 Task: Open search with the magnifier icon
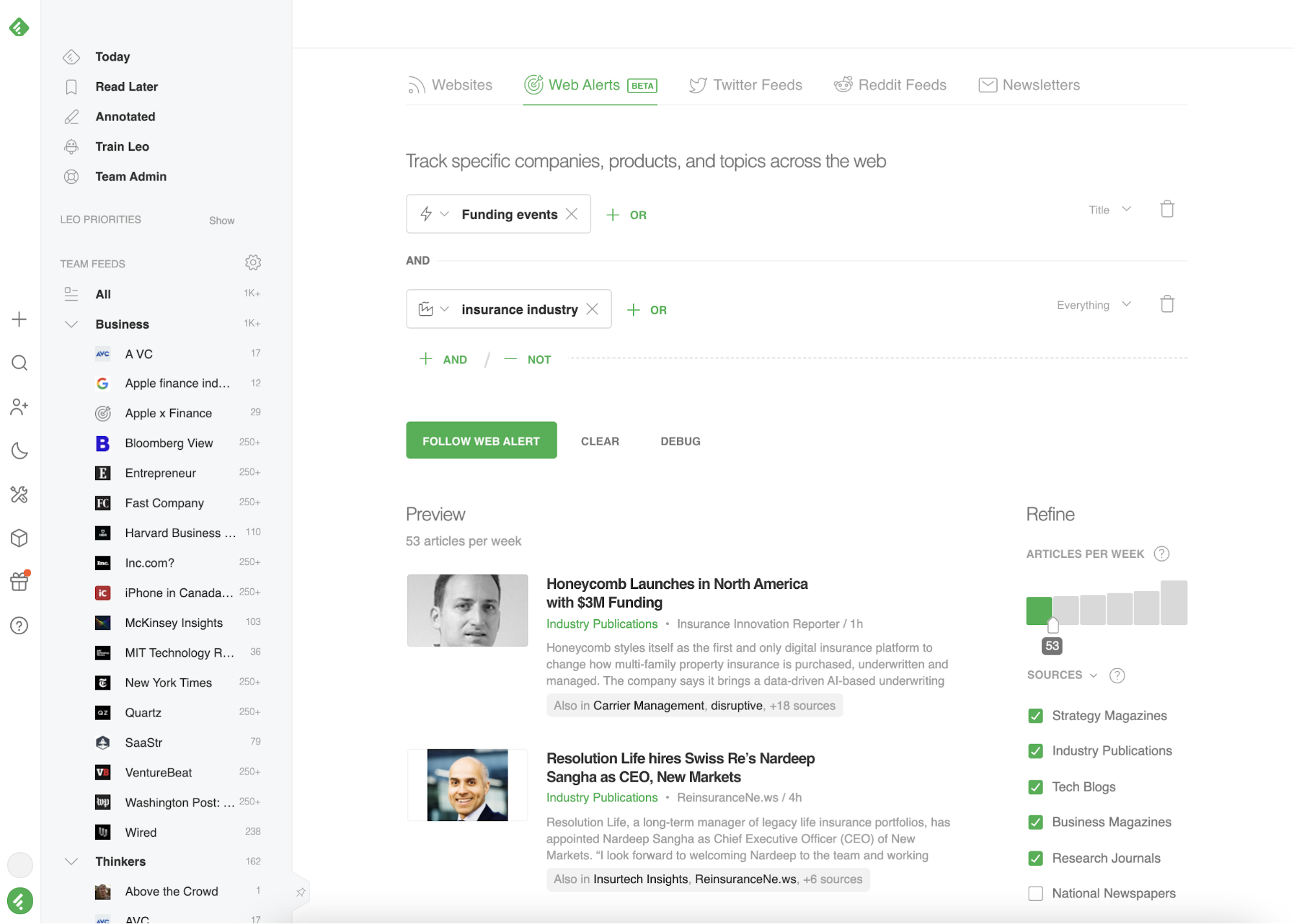click(x=19, y=363)
